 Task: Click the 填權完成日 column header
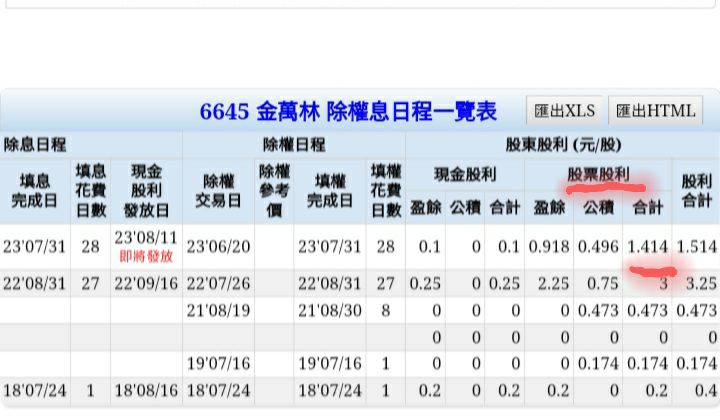tap(330, 191)
